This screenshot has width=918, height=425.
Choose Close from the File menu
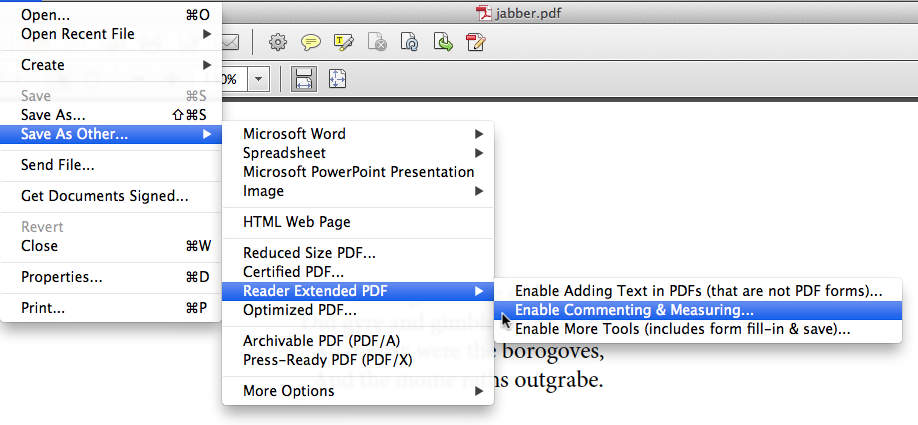[x=111, y=246]
